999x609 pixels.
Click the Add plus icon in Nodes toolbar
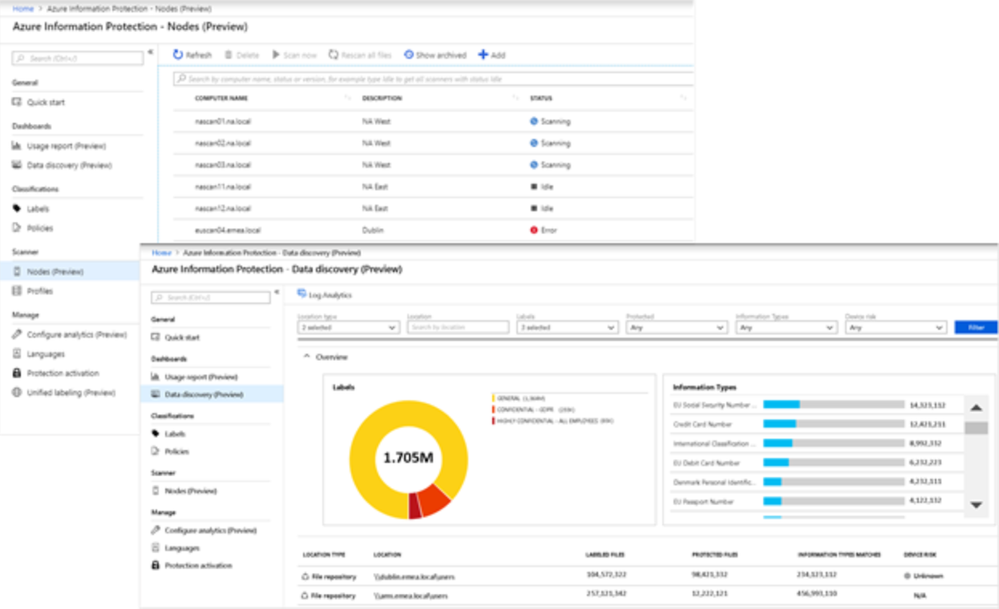pyautogui.click(x=483, y=55)
